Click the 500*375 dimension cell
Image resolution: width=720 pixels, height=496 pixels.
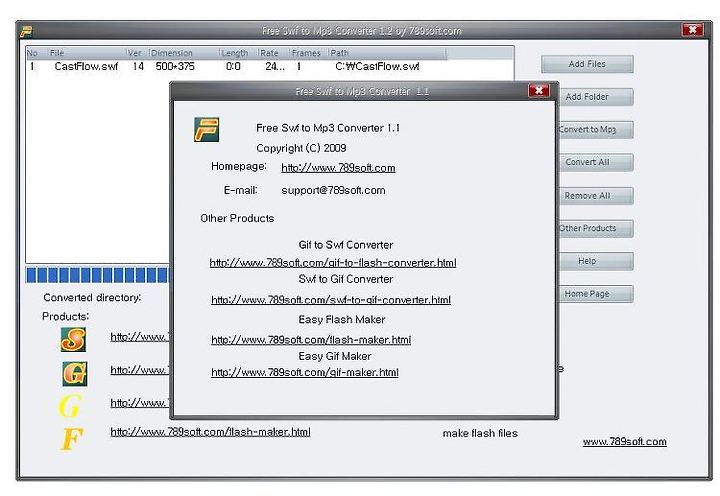(175, 67)
